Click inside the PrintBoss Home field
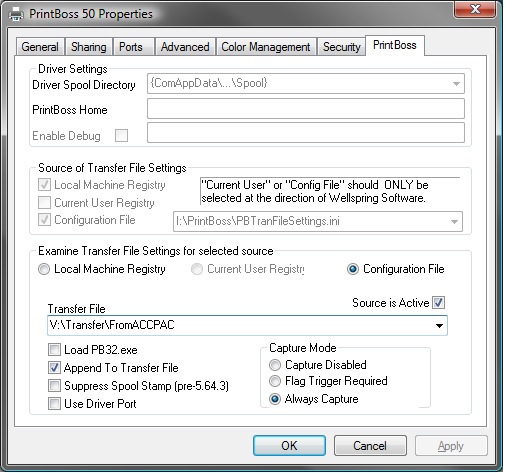Image resolution: width=505 pixels, height=473 pixels. pos(306,108)
